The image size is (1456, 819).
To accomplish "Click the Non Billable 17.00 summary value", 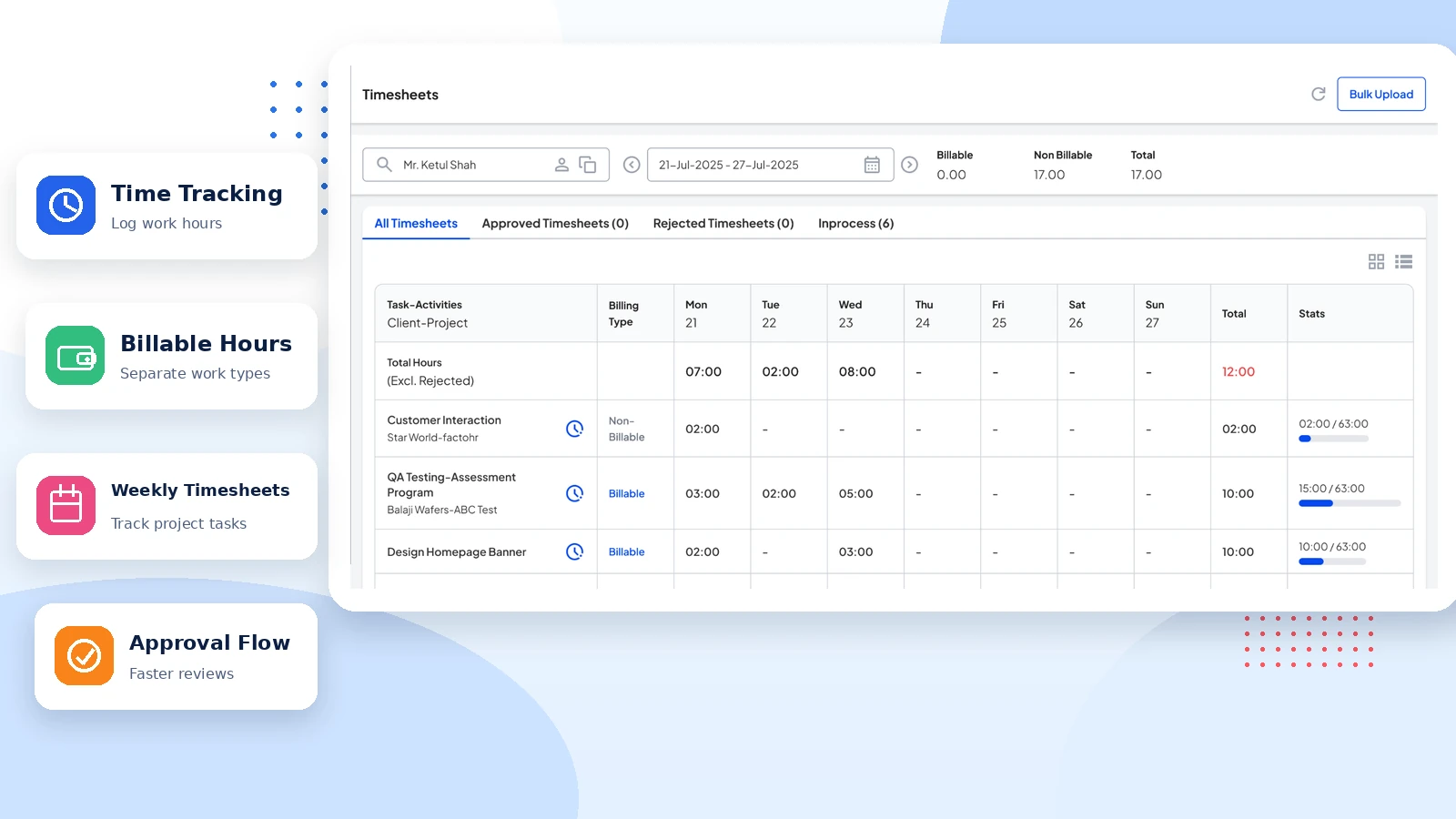I will [x=1049, y=175].
